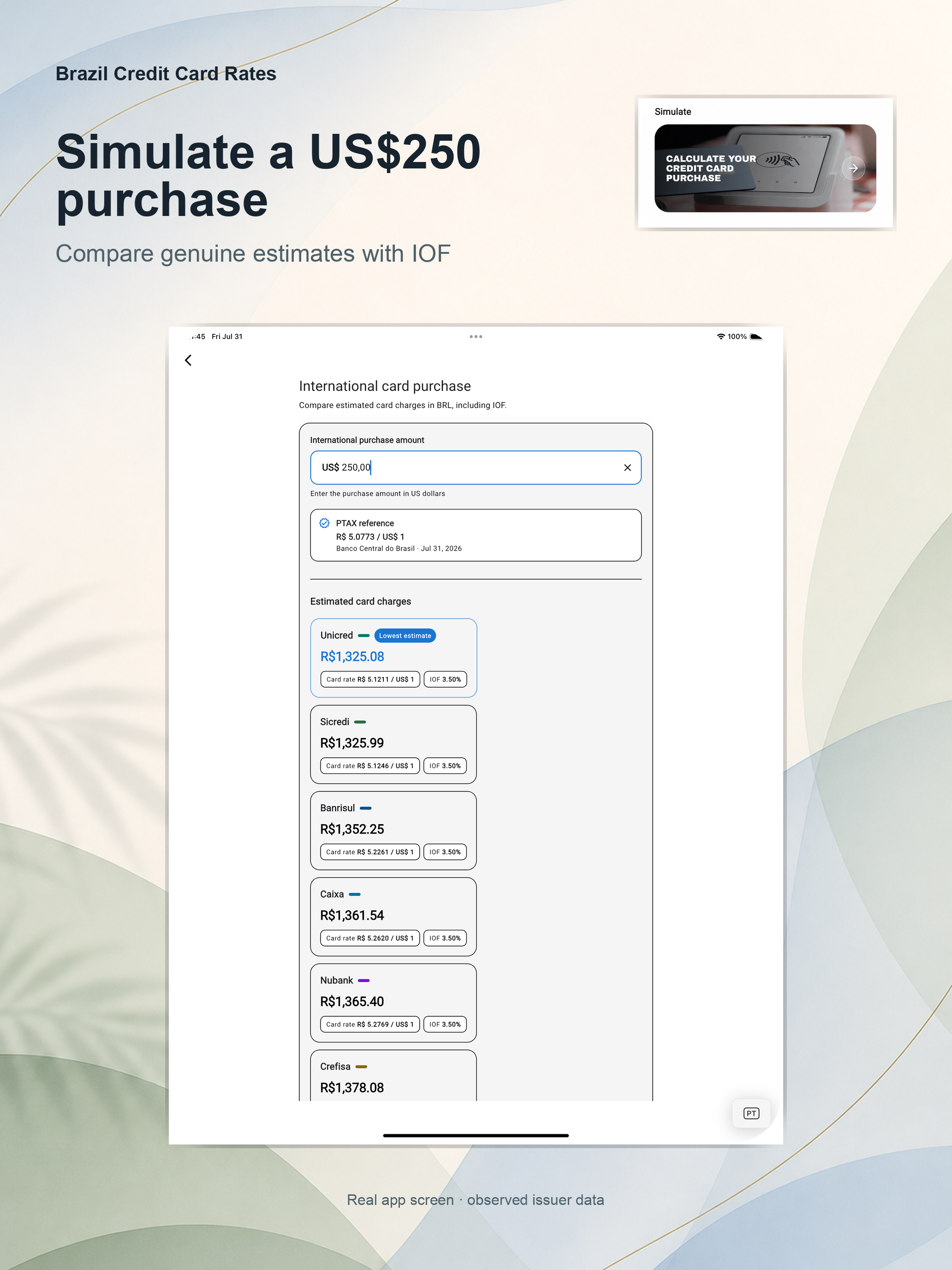Select the Banrisul amount R$1,352.25
The width and height of the screenshot is (952, 1270).
pyautogui.click(x=352, y=829)
